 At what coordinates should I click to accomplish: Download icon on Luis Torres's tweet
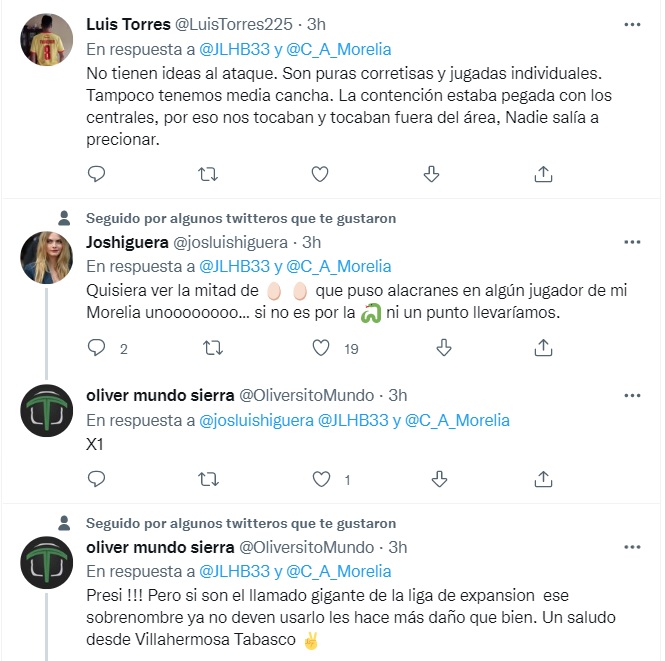[x=432, y=174]
